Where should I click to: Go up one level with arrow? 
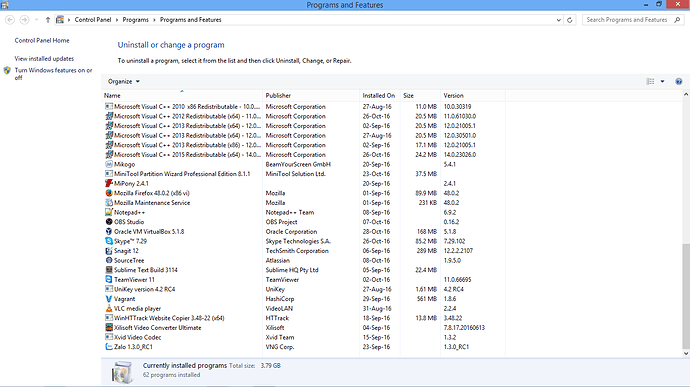pyautogui.click(x=48, y=20)
